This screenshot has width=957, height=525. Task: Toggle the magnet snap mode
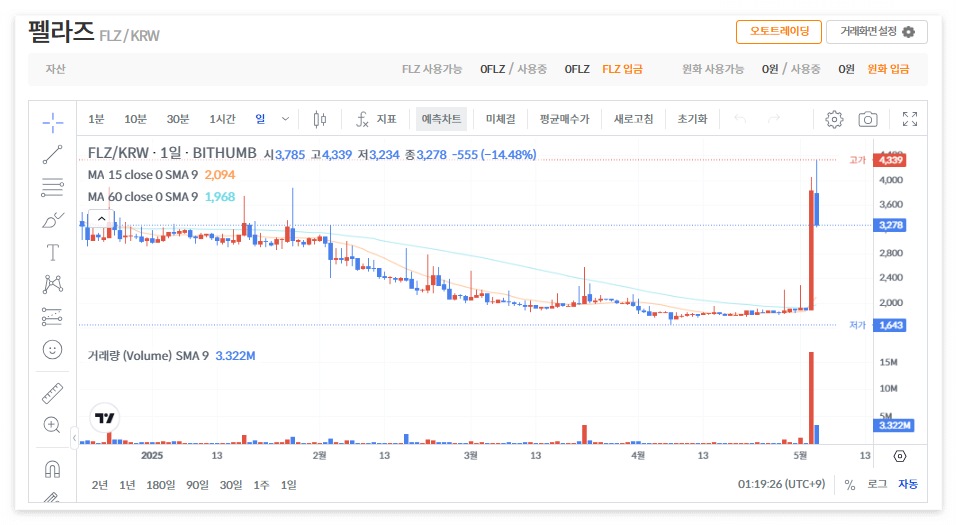click(x=52, y=469)
